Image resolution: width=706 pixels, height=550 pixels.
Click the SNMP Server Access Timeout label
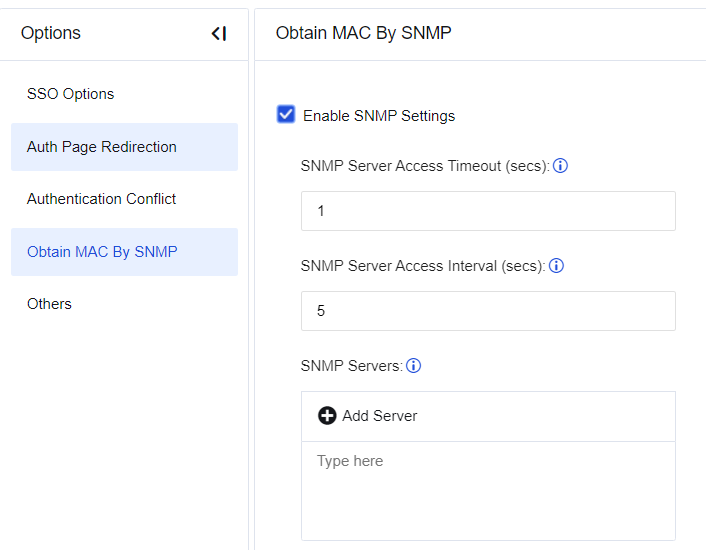pyautogui.click(x=425, y=166)
